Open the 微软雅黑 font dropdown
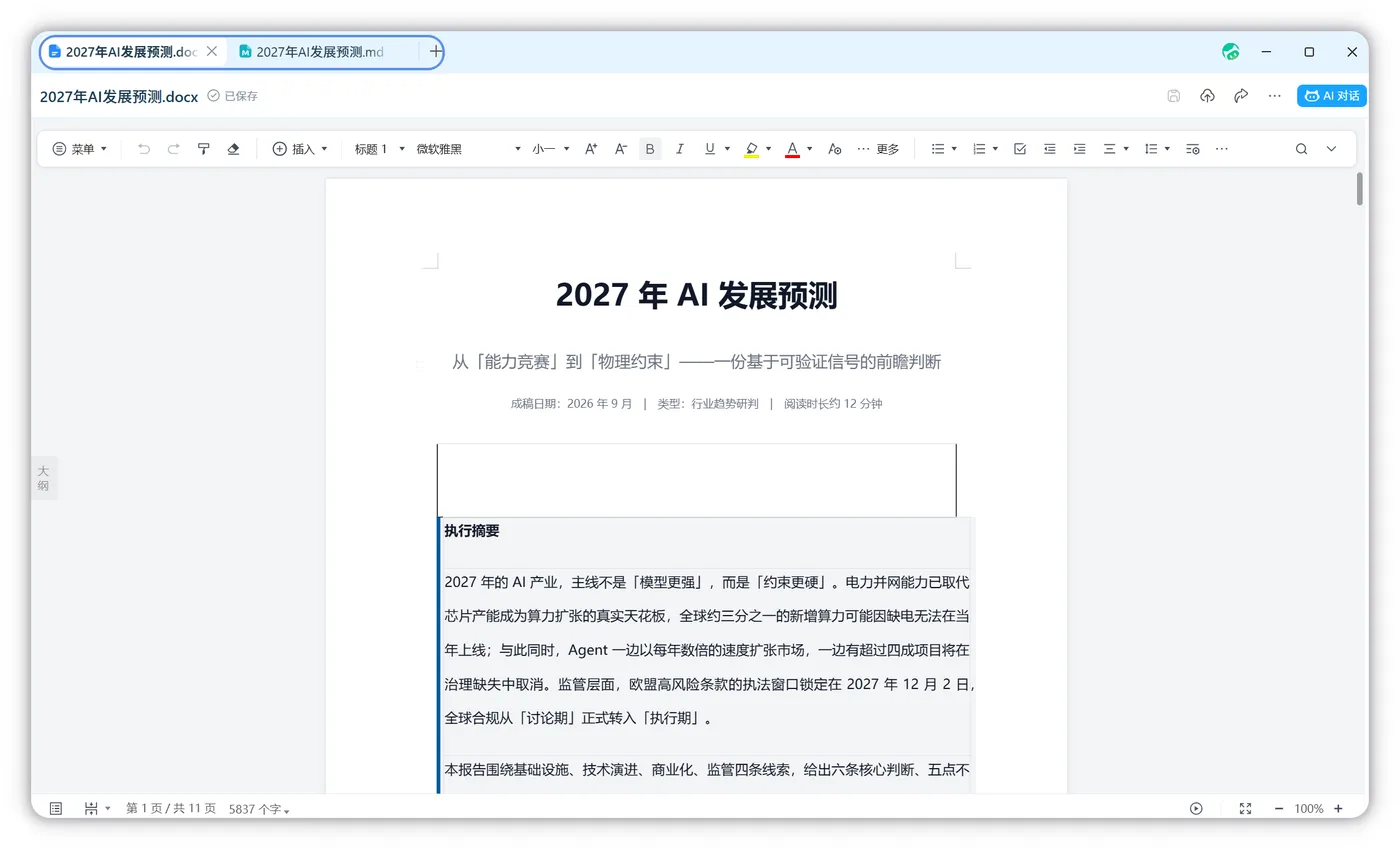 click(469, 149)
